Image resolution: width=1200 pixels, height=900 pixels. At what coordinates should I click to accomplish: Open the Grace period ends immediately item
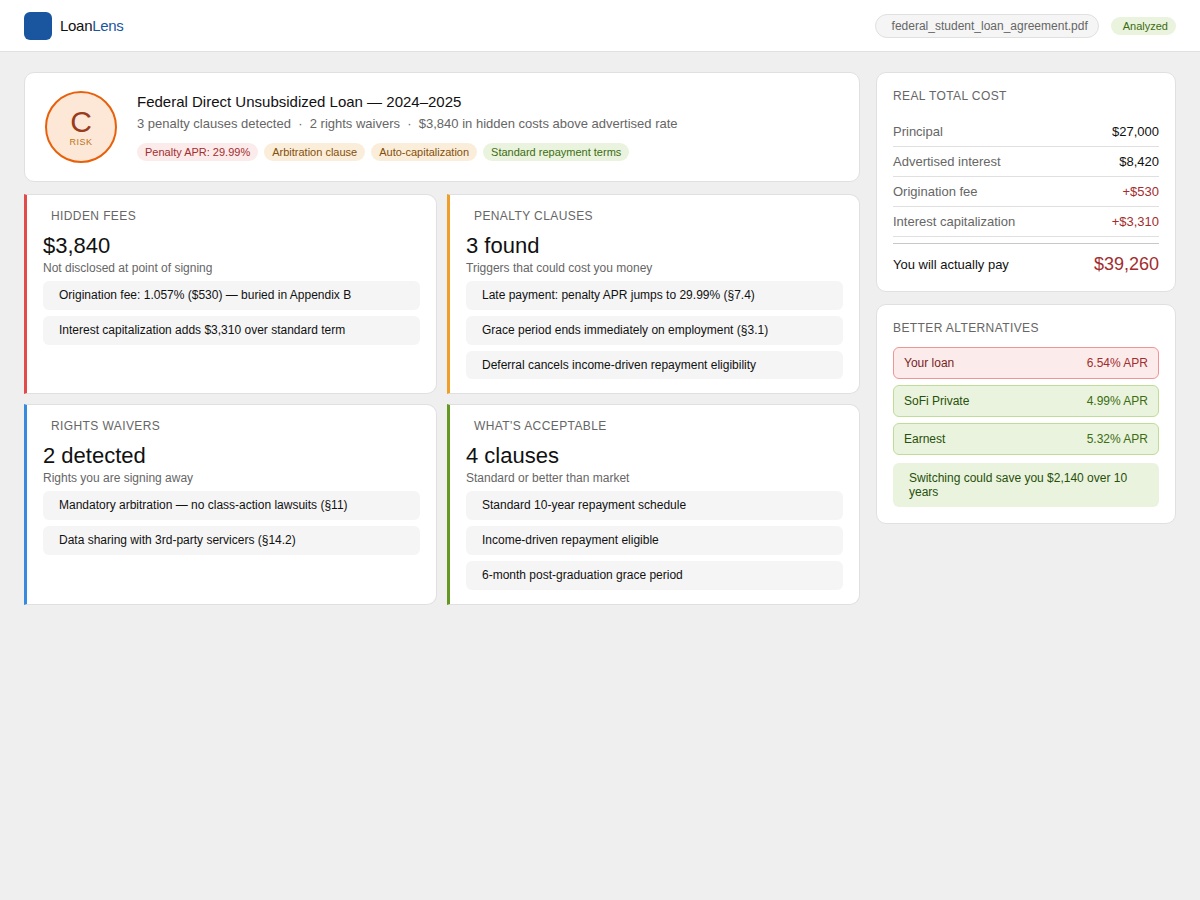click(654, 330)
